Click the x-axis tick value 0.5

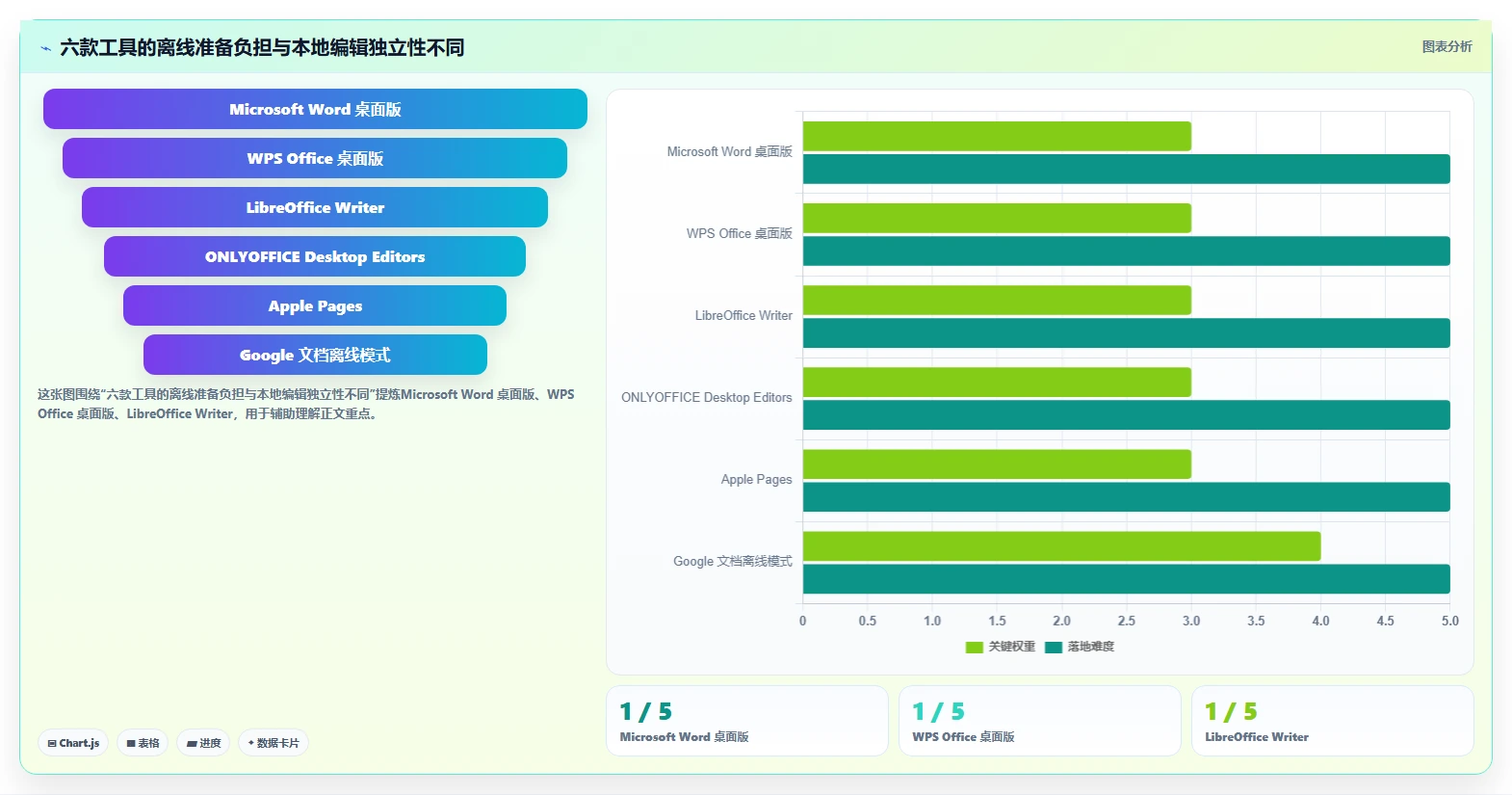868,622
